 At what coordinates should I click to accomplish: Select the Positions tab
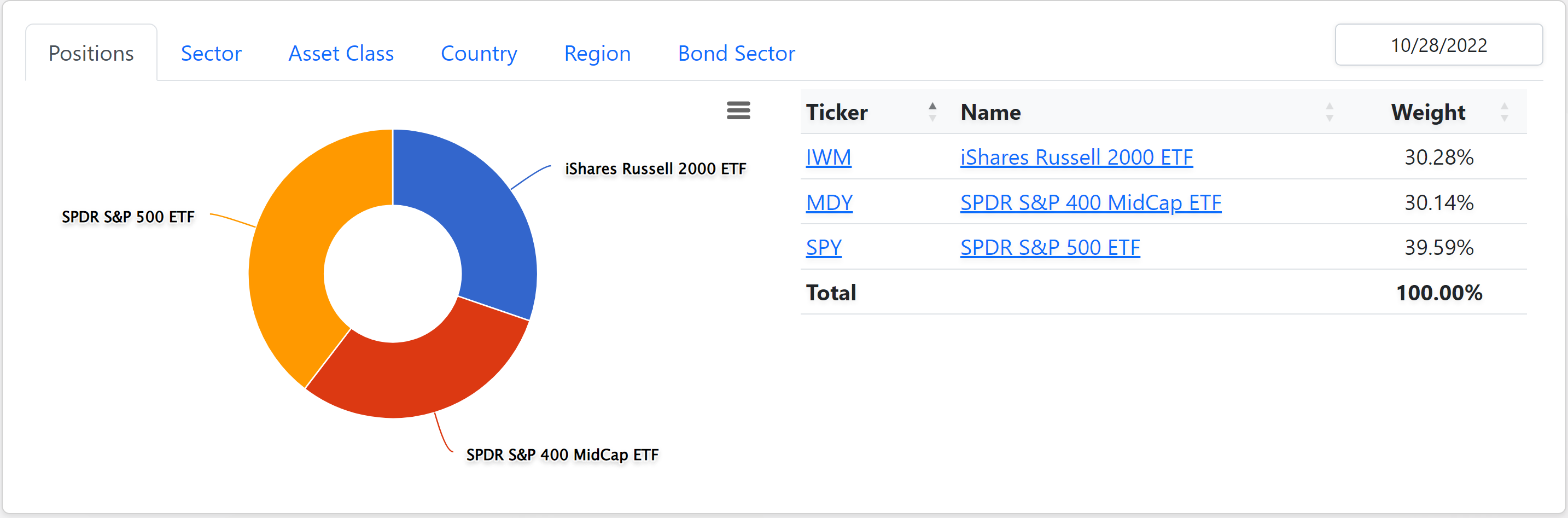click(x=91, y=54)
